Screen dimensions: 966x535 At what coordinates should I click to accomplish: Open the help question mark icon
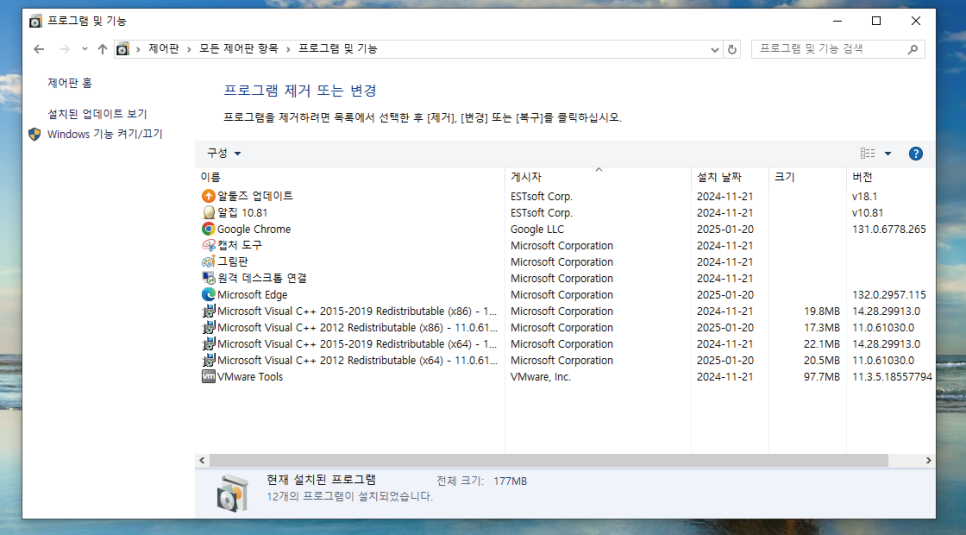pos(915,153)
